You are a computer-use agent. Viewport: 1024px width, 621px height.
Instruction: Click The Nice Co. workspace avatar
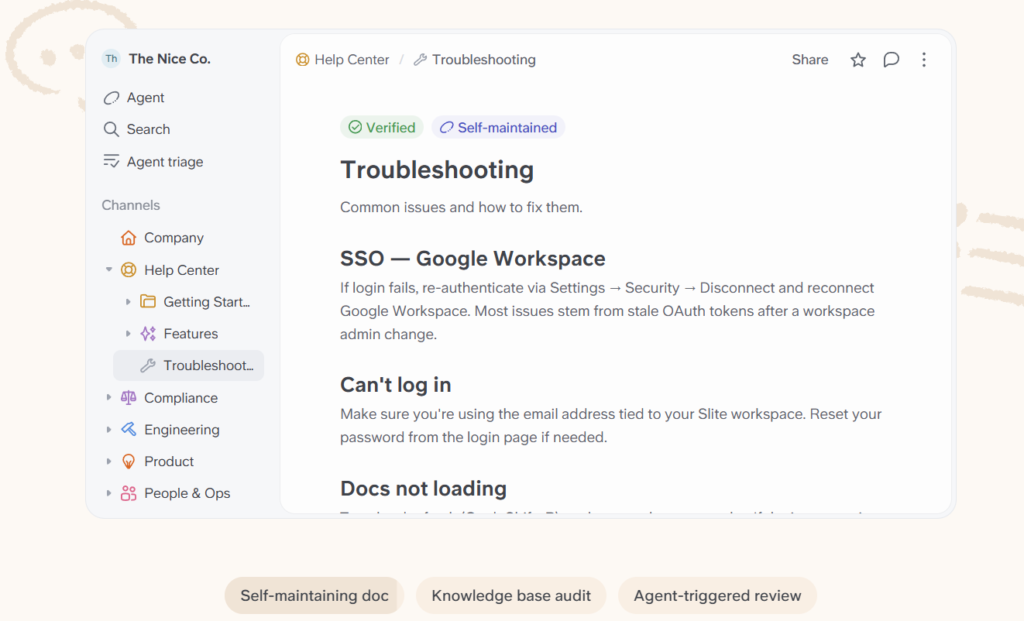click(x=112, y=59)
